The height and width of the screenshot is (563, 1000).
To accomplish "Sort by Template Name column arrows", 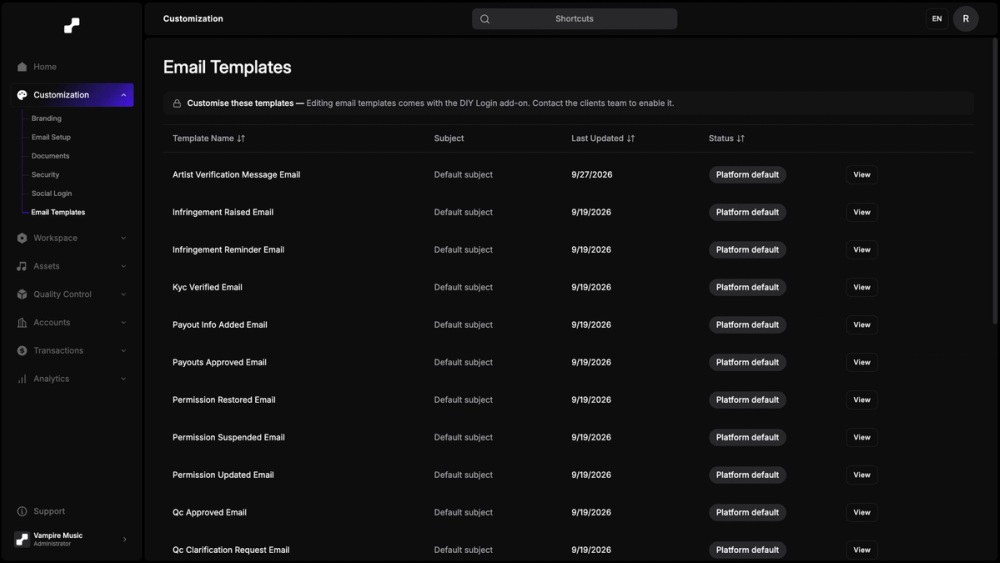I will 241,138.
